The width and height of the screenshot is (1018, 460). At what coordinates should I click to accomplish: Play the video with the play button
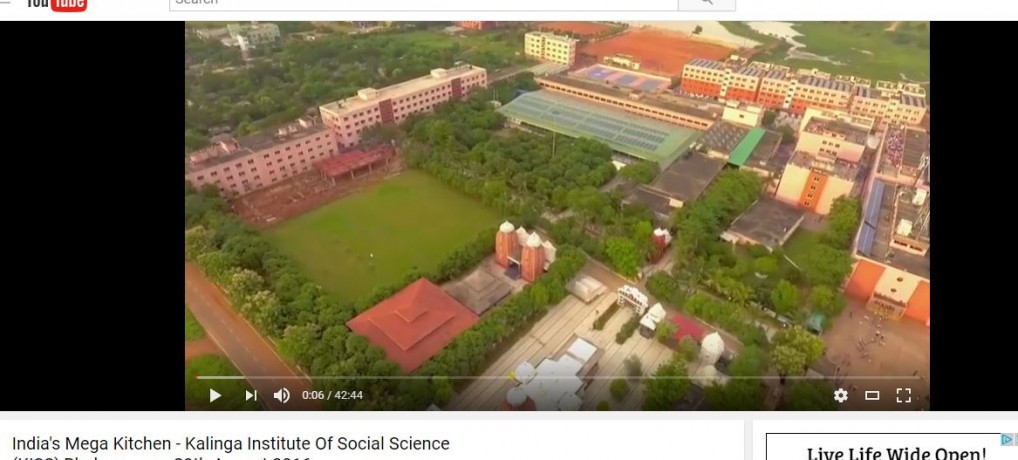216,395
